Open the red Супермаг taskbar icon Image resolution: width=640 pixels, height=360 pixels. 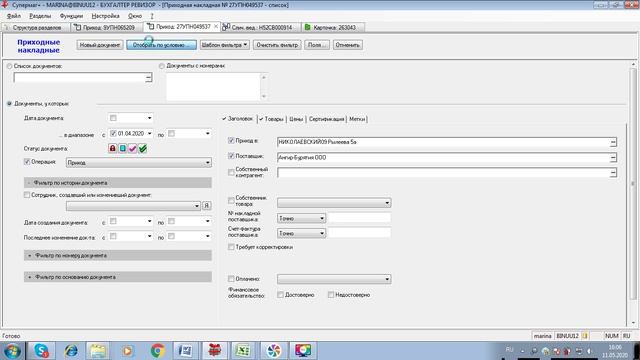point(214,350)
